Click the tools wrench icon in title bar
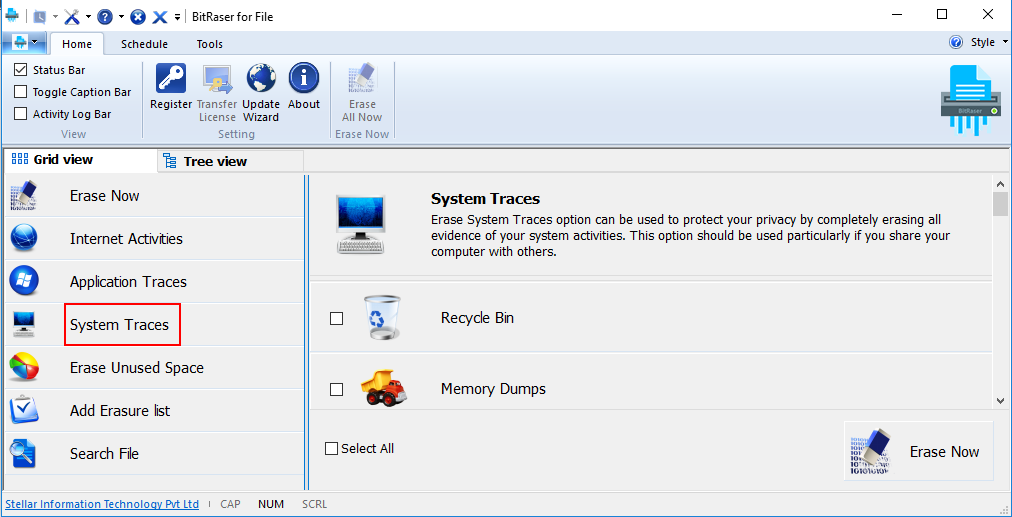The height and width of the screenshot is (517, 1012). tap(72, 16)
